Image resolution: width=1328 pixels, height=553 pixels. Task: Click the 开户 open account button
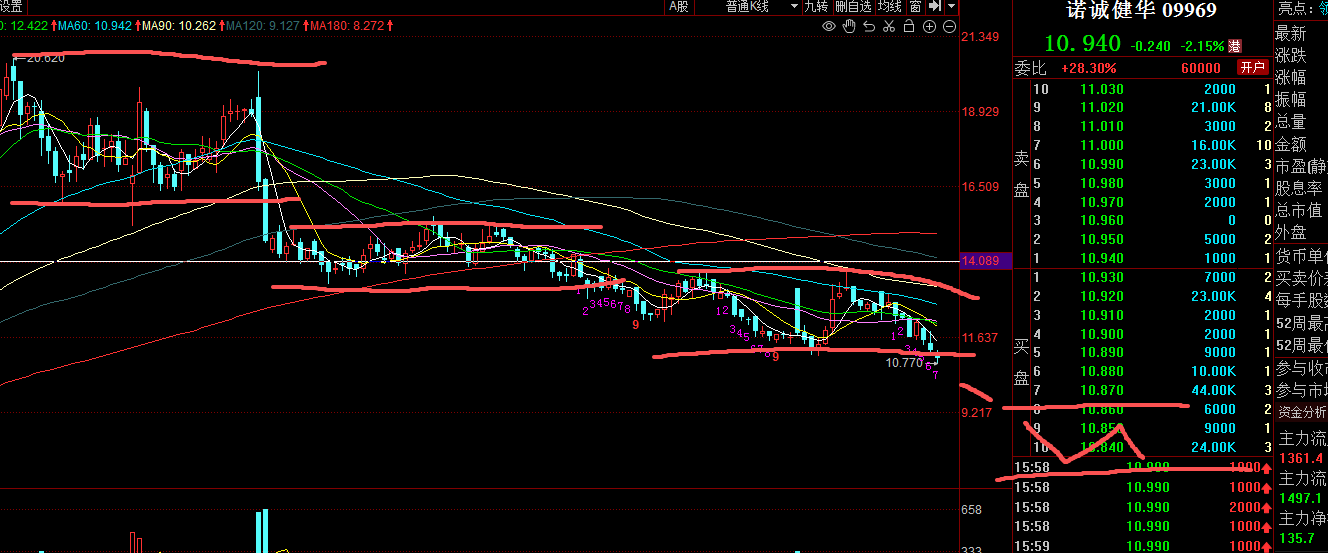[1252, 68]
